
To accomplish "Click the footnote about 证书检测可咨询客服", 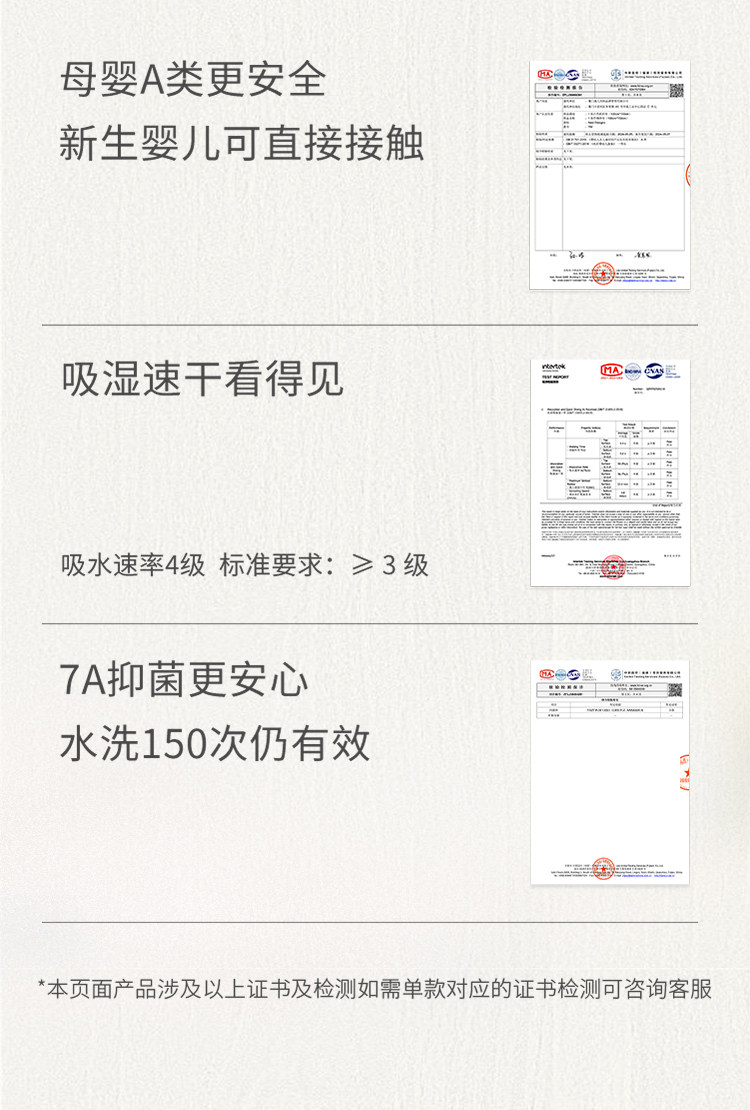I will tap(375, 989).
